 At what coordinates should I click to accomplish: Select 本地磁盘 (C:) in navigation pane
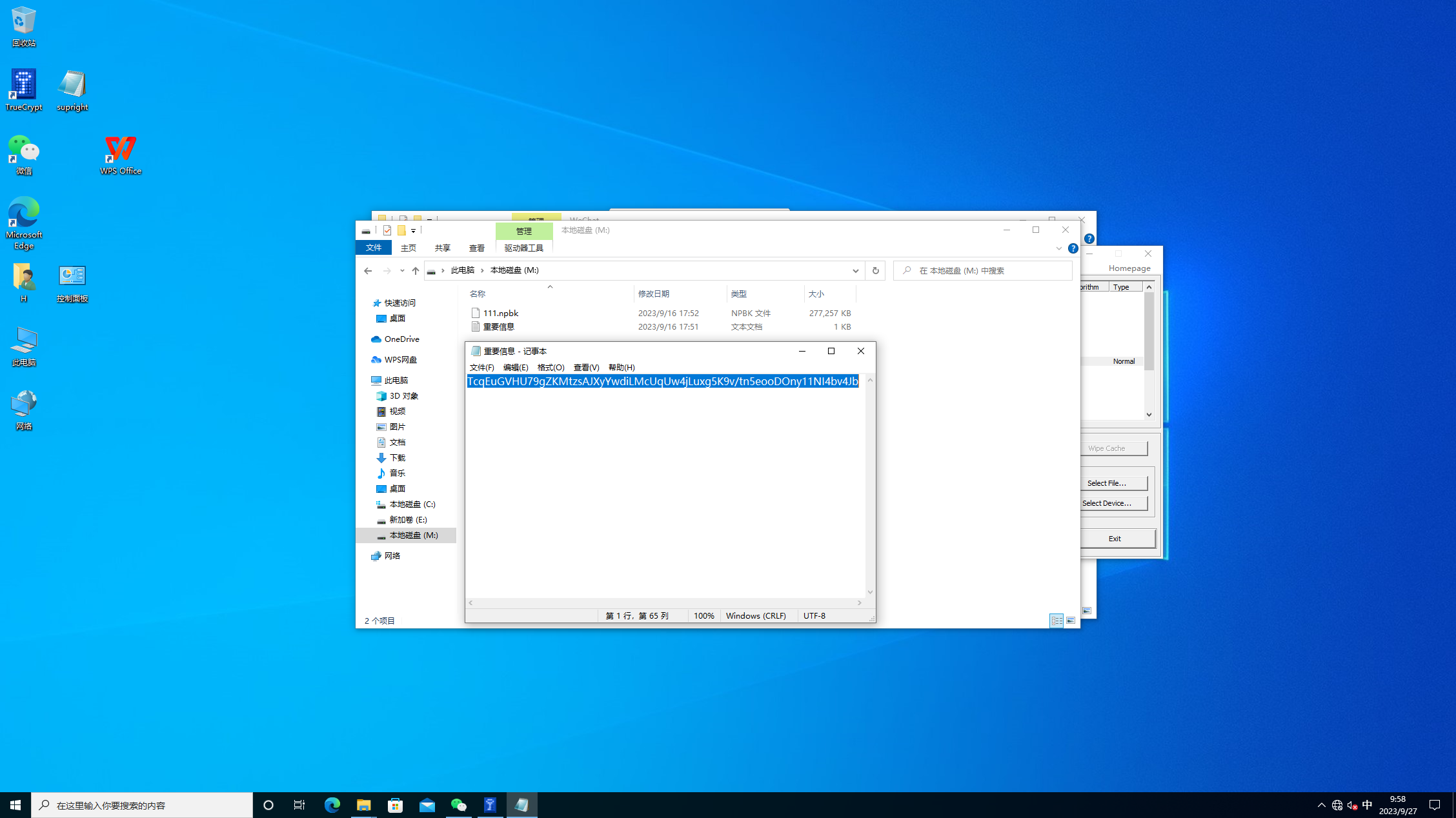[412, 504]
